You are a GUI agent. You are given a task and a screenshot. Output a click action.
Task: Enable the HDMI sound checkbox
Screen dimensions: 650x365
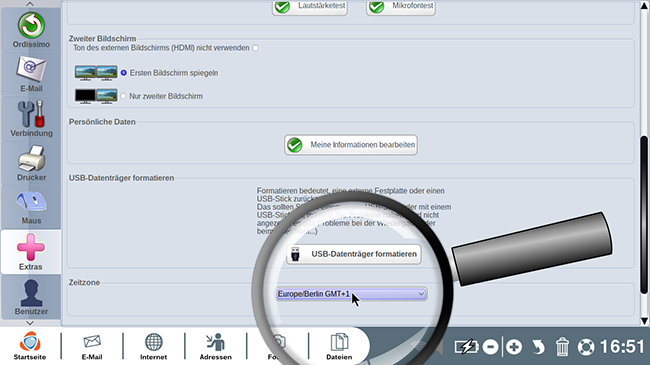click(255, 48)
